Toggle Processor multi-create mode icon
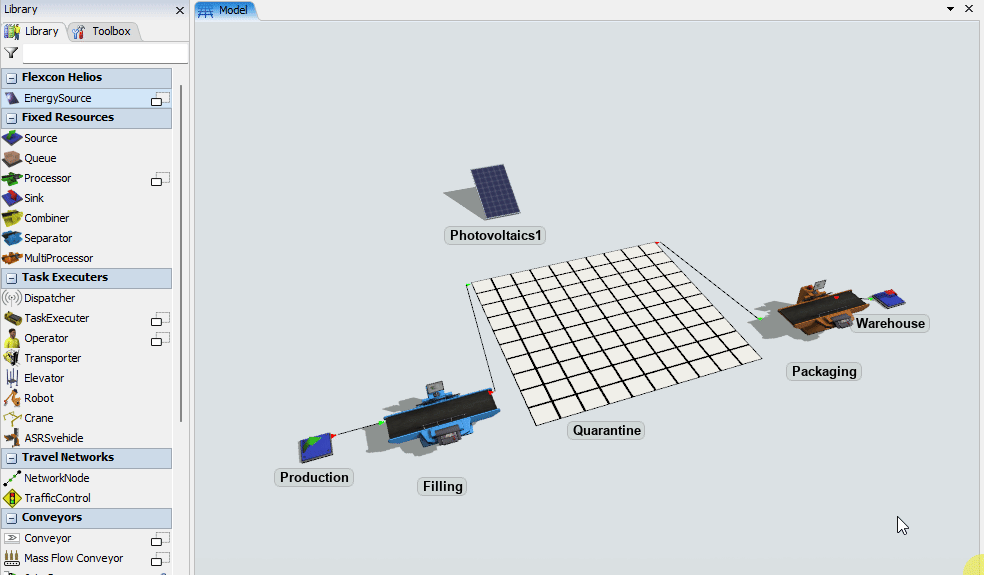 click(x=160, y=180)
